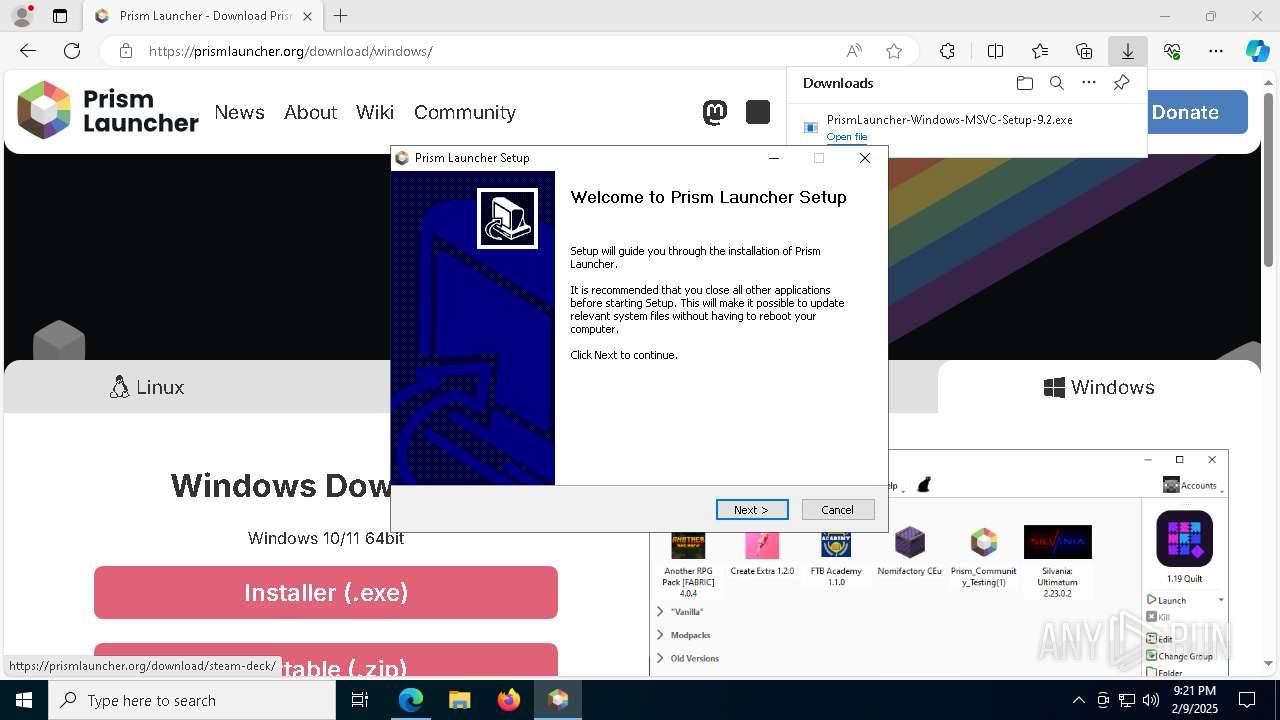The width and height of the screenshot is (1280, 720).
Task: Select the Nomifactory CEu instance
Action: (x=909, y=552)
